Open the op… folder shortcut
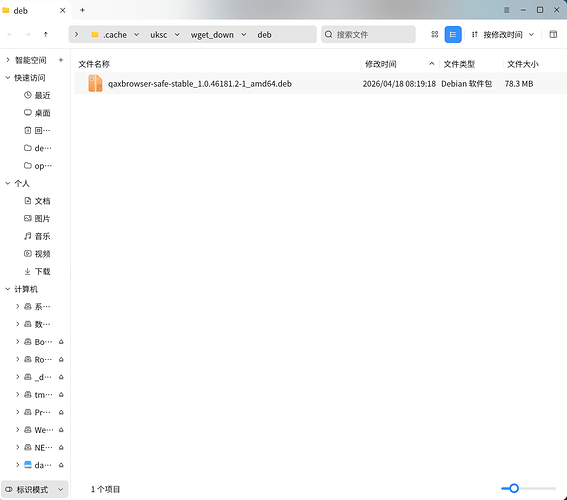The image size is (567, 500). tap(37, 166)
